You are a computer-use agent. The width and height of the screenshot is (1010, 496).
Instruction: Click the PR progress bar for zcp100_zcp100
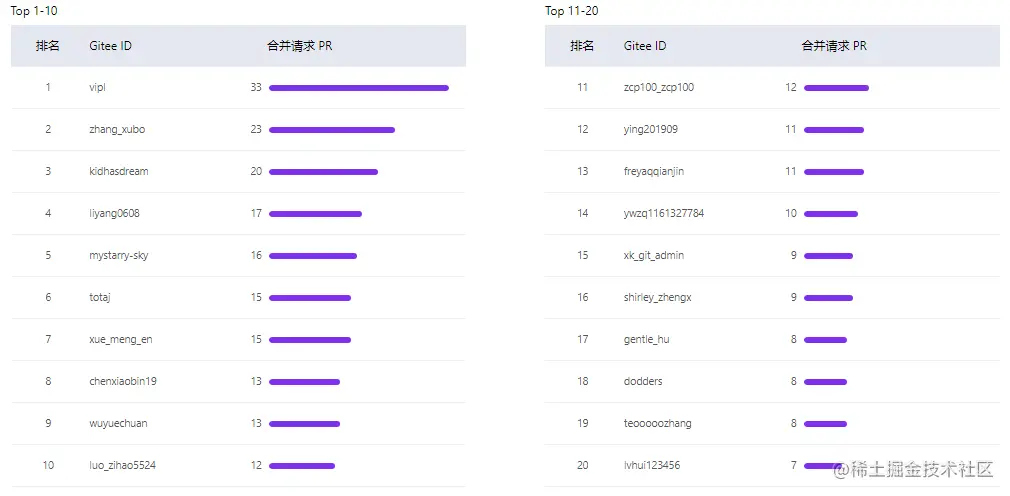[x=836, y=88]
